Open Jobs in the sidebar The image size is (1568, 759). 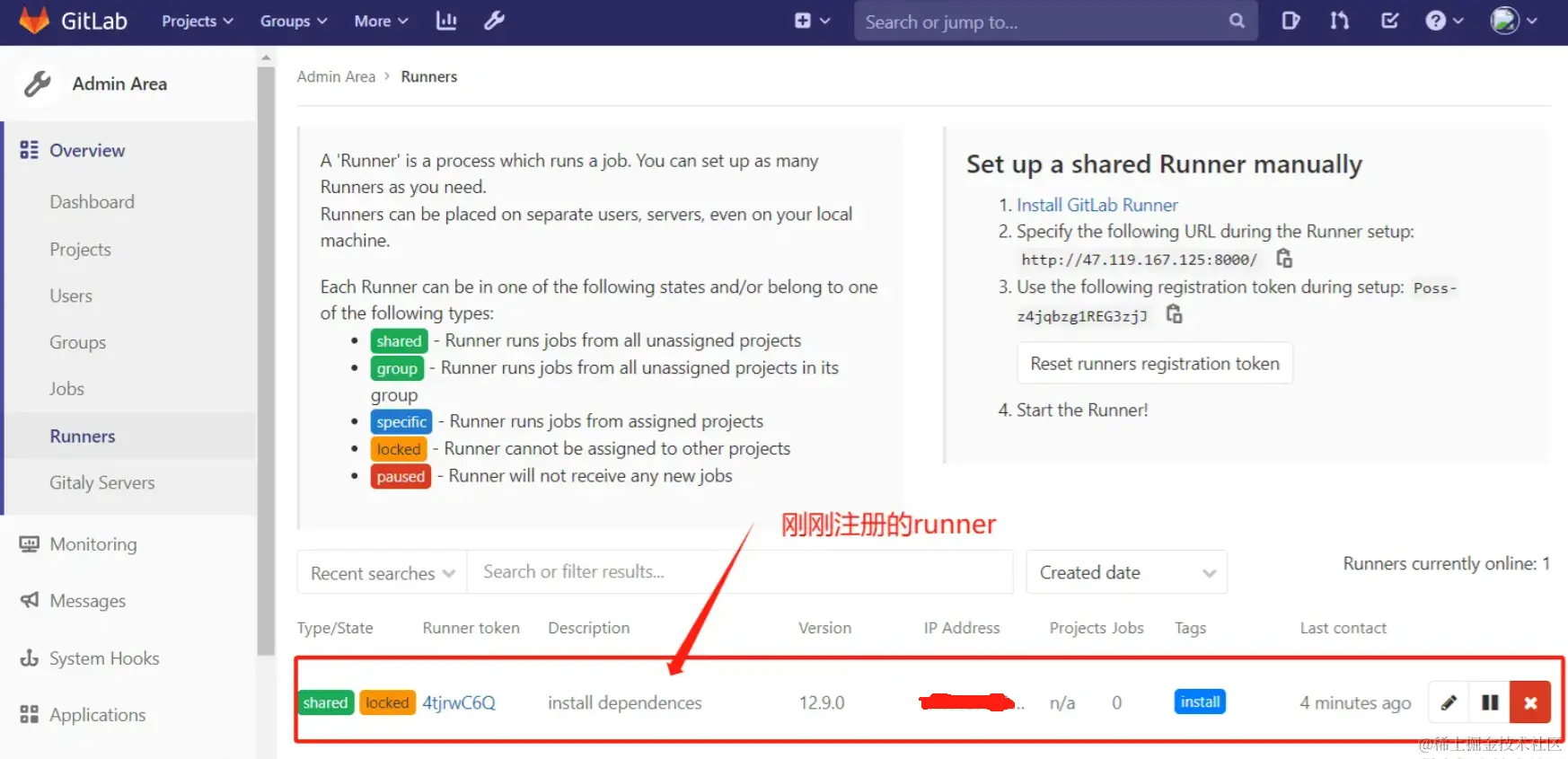coord(66,389)
